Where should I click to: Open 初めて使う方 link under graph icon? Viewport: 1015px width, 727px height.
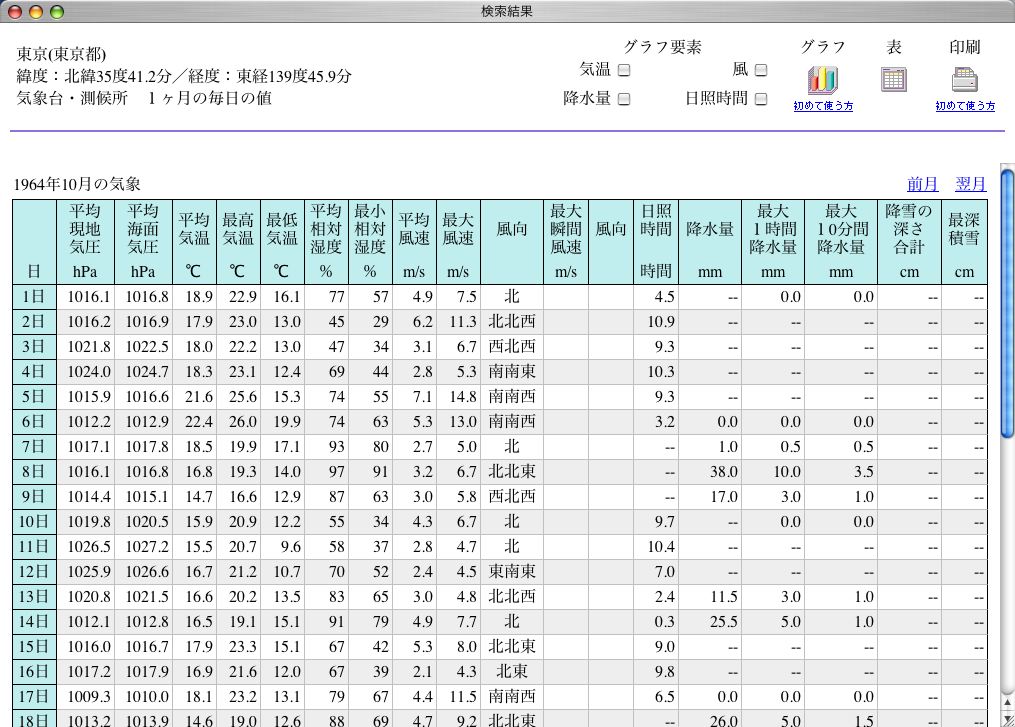(823, 106)
